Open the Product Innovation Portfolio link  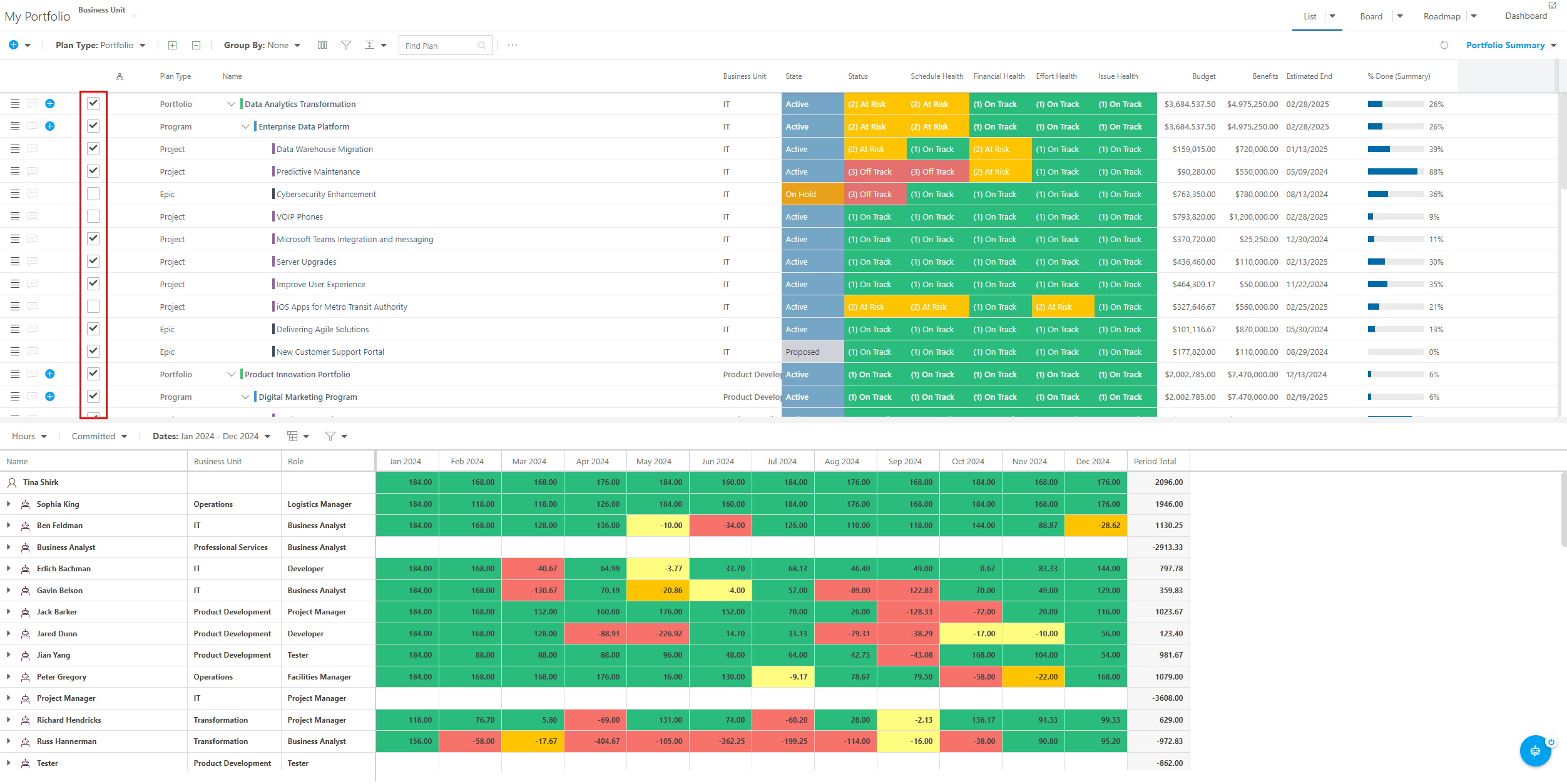pyautogui.click(x=297, y=374)
